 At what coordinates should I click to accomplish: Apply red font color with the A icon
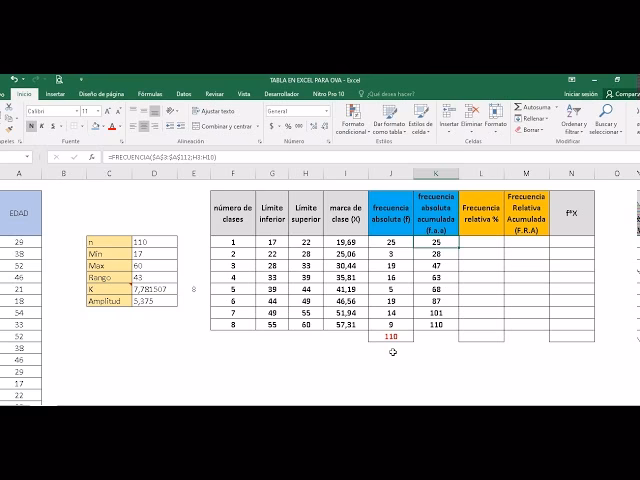[x=112, y=126]
